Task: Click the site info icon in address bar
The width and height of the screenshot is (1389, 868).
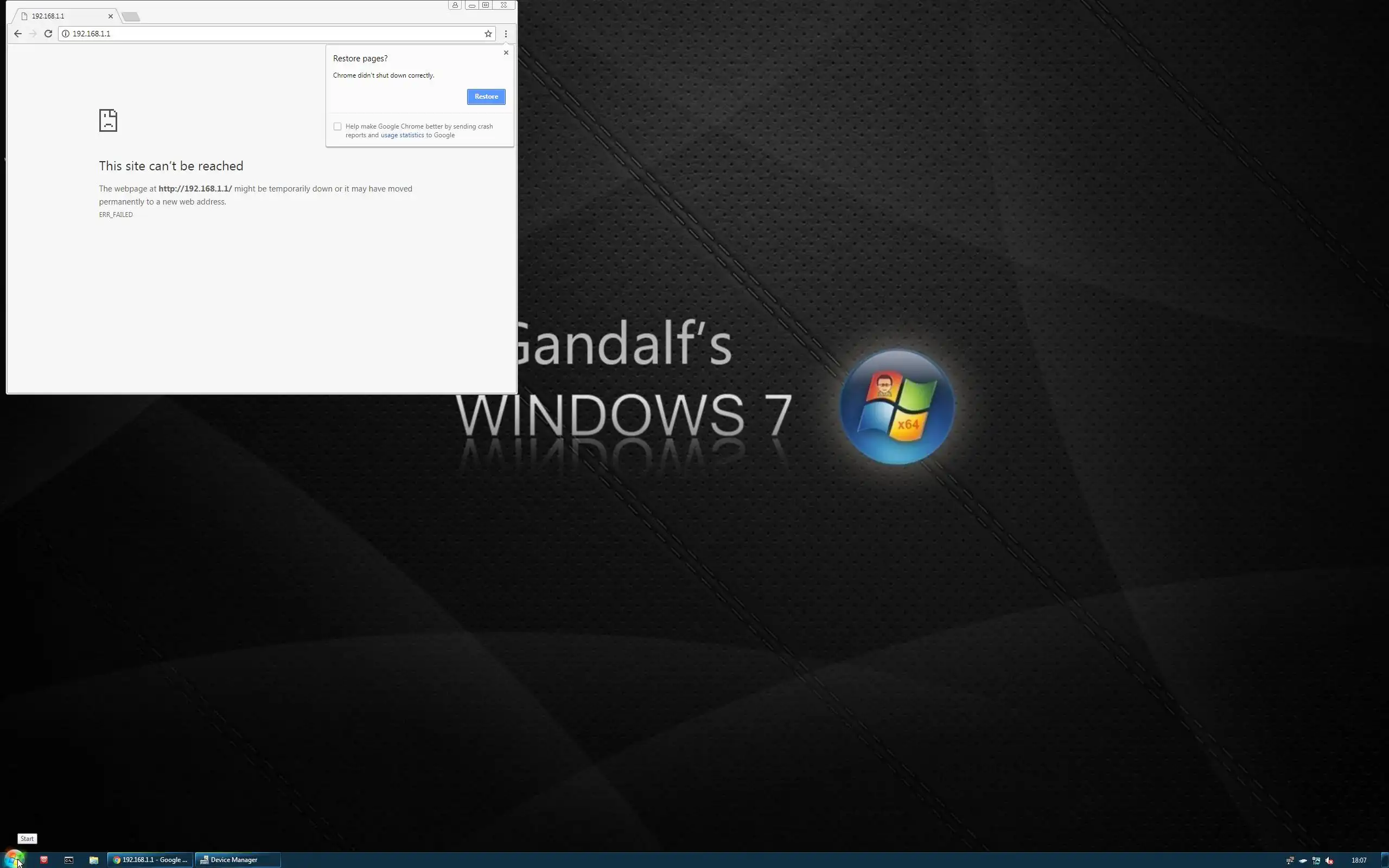Action: pyautogui.click(x=66, y=34)
